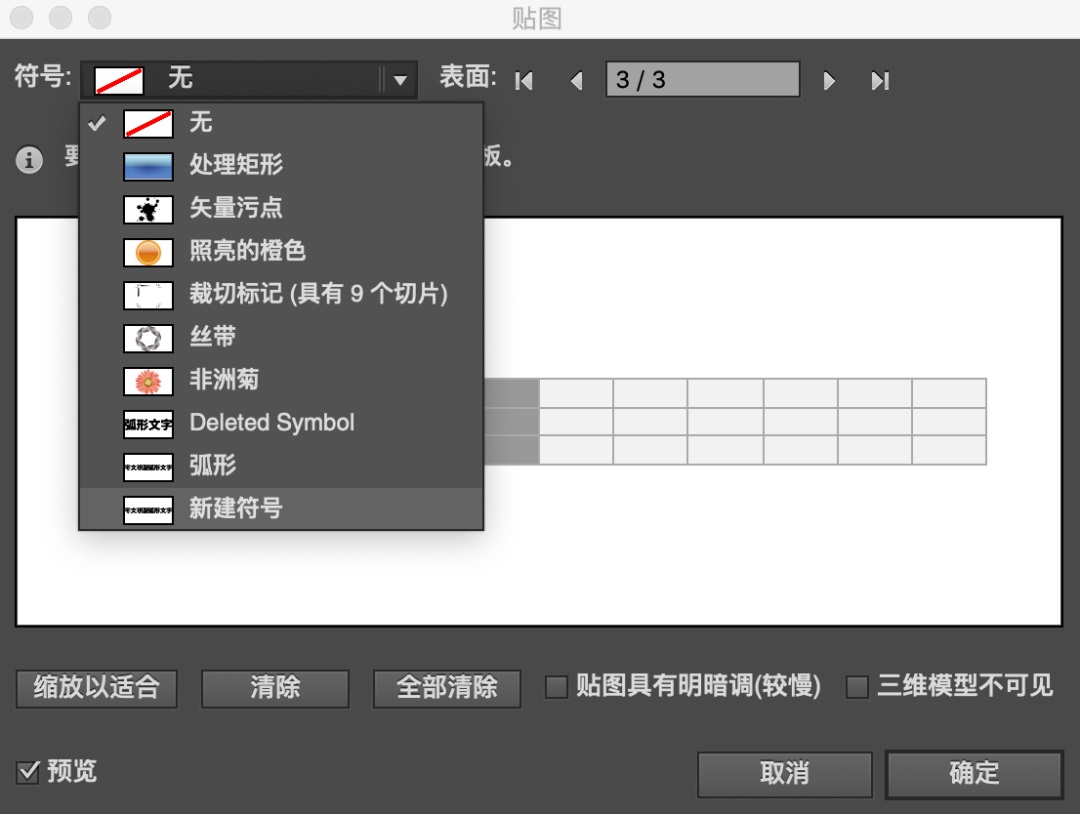
Task: Click the surface number field 3 / 3
Action: (702, 80)
